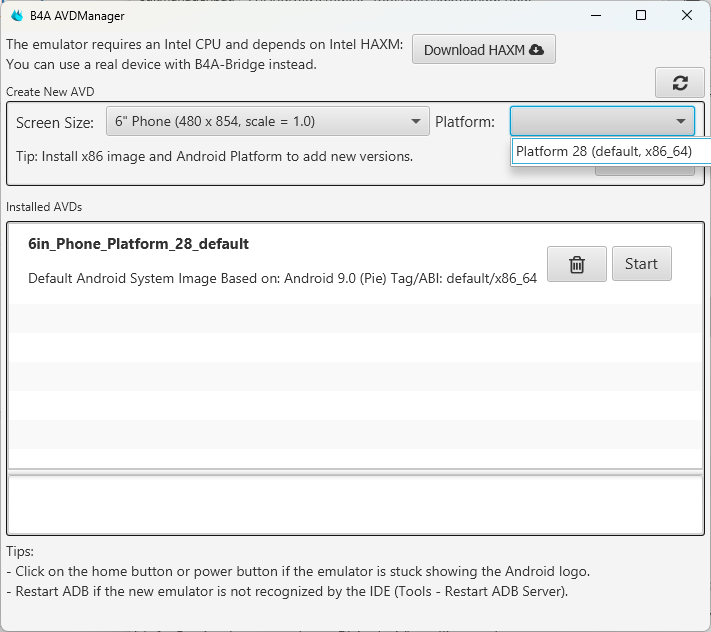Choose Platform 28 (default, x86_64) option
Viewport: 711px width, 632px height.
pyautogui.click(x=604, y=151)
